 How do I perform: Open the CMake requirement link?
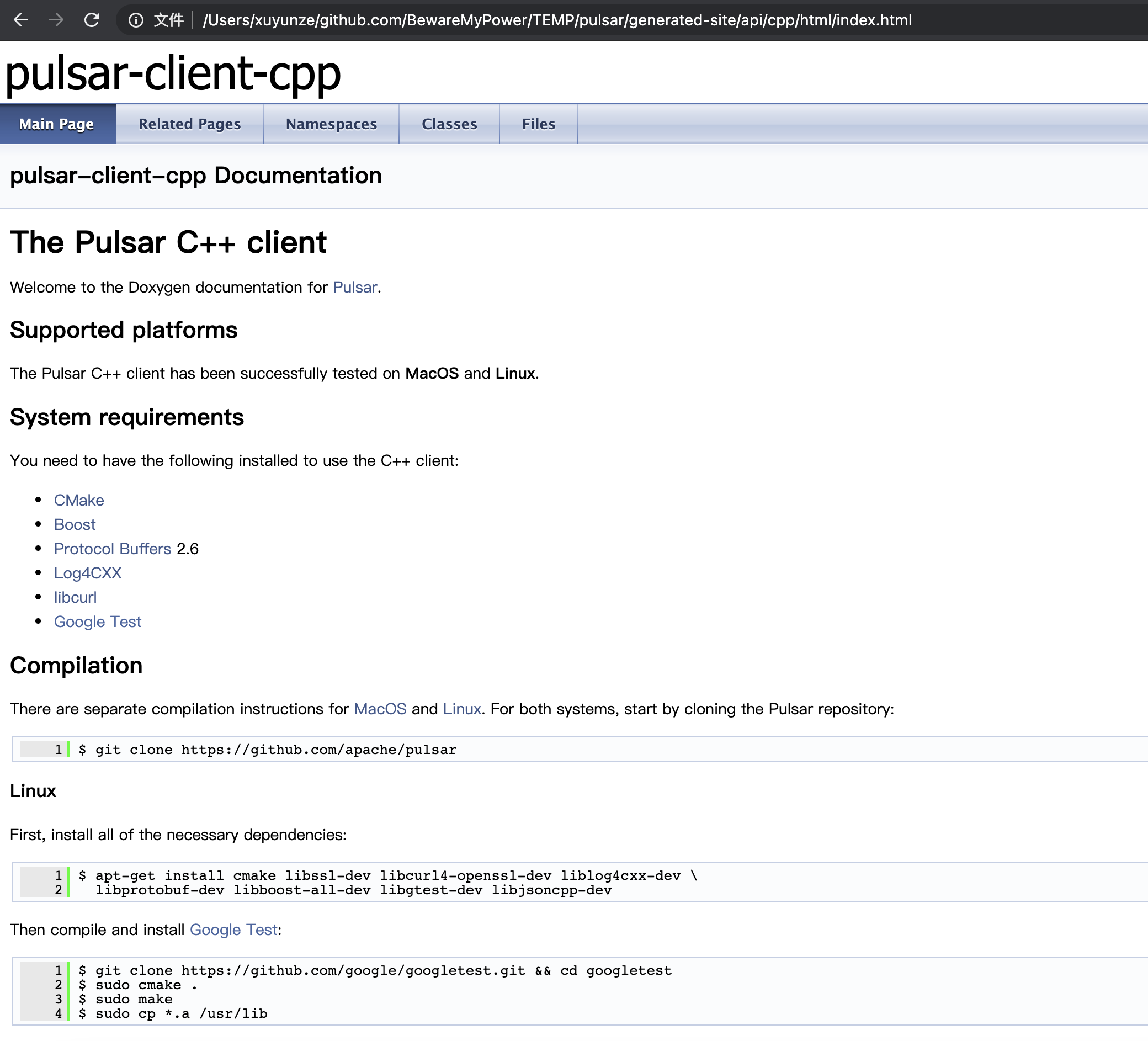78,500
